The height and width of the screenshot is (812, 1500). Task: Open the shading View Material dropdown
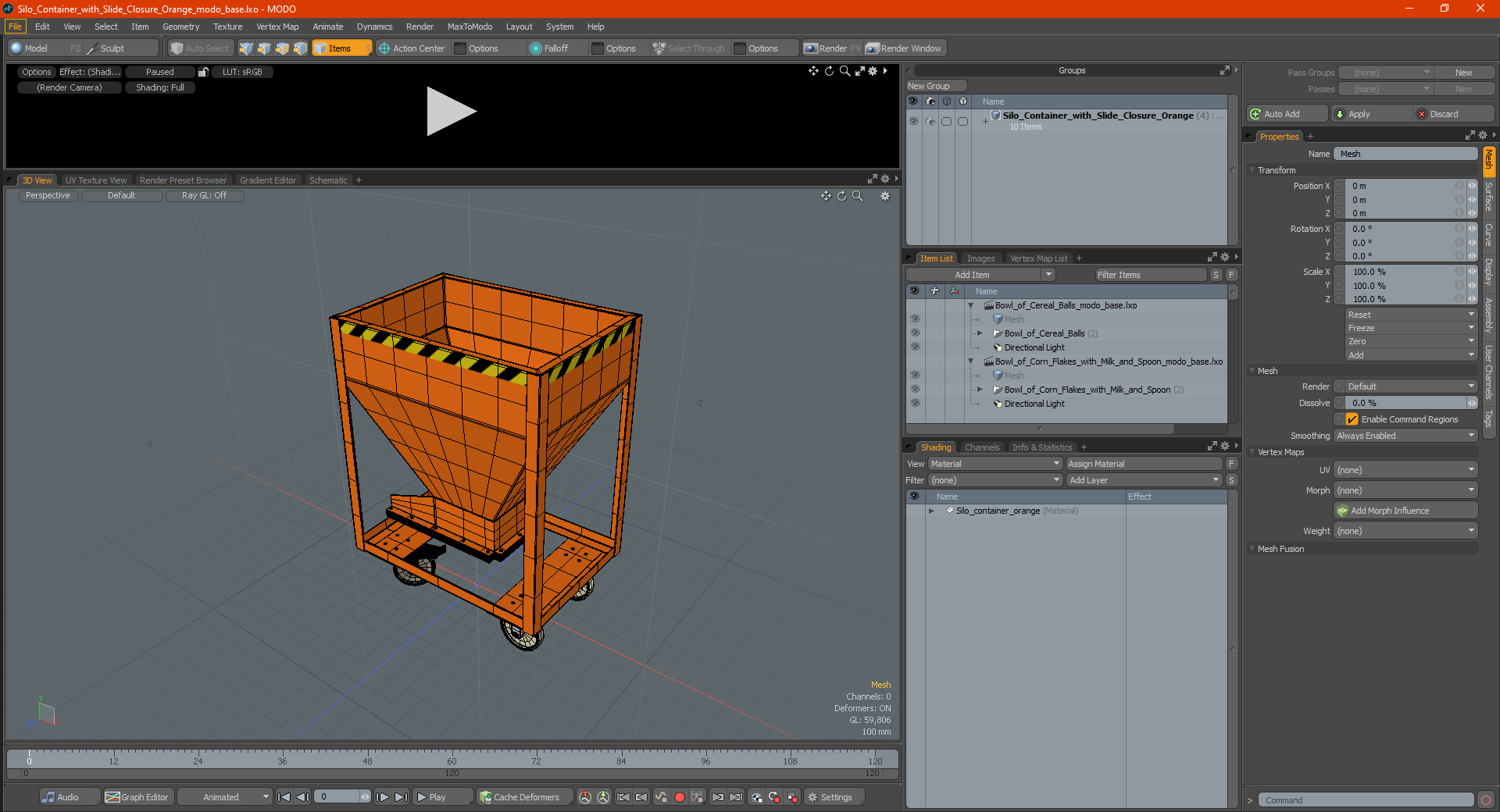point(995,464)
